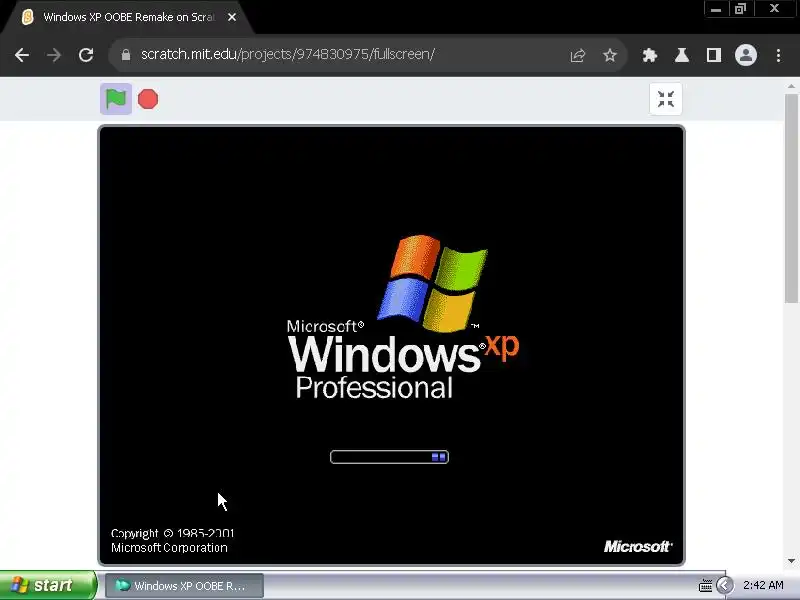Open Chrome three-dot menu
Image resolution: width=800 pixels, height=600 pixels.
(778, 55)
